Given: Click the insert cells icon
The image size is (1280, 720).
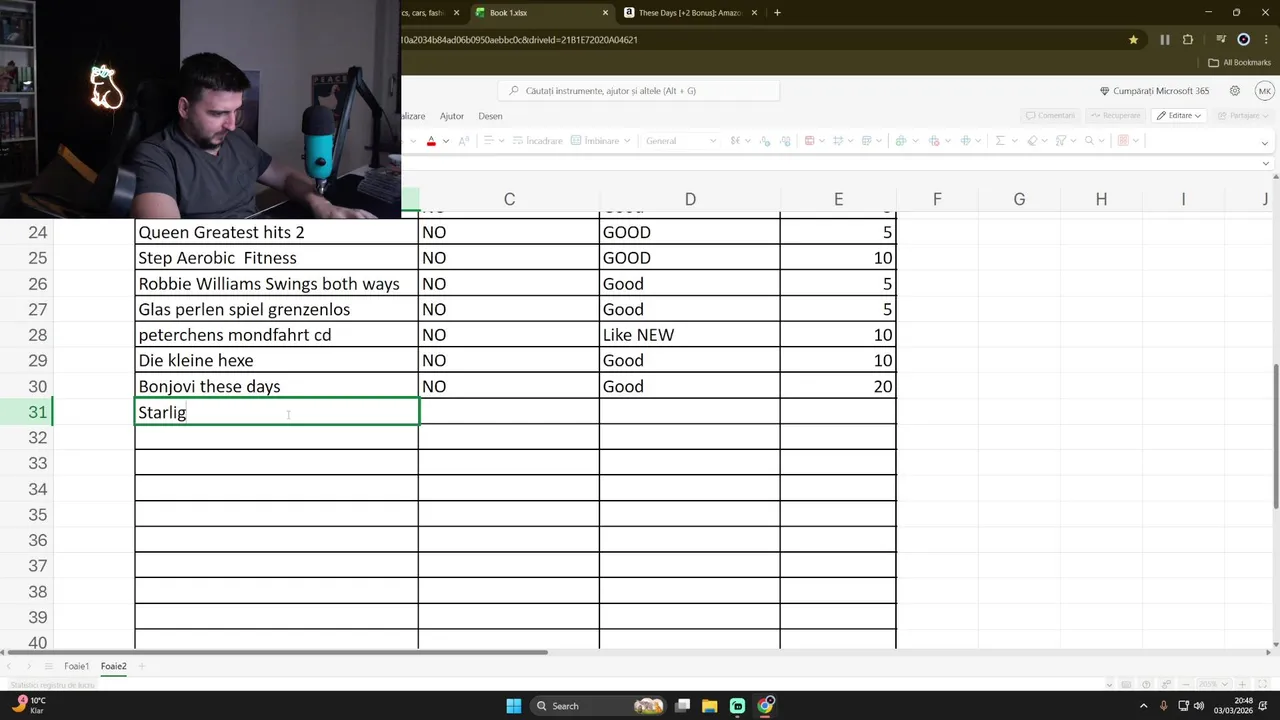Looking at the screenshot, I should click(901, 141).
